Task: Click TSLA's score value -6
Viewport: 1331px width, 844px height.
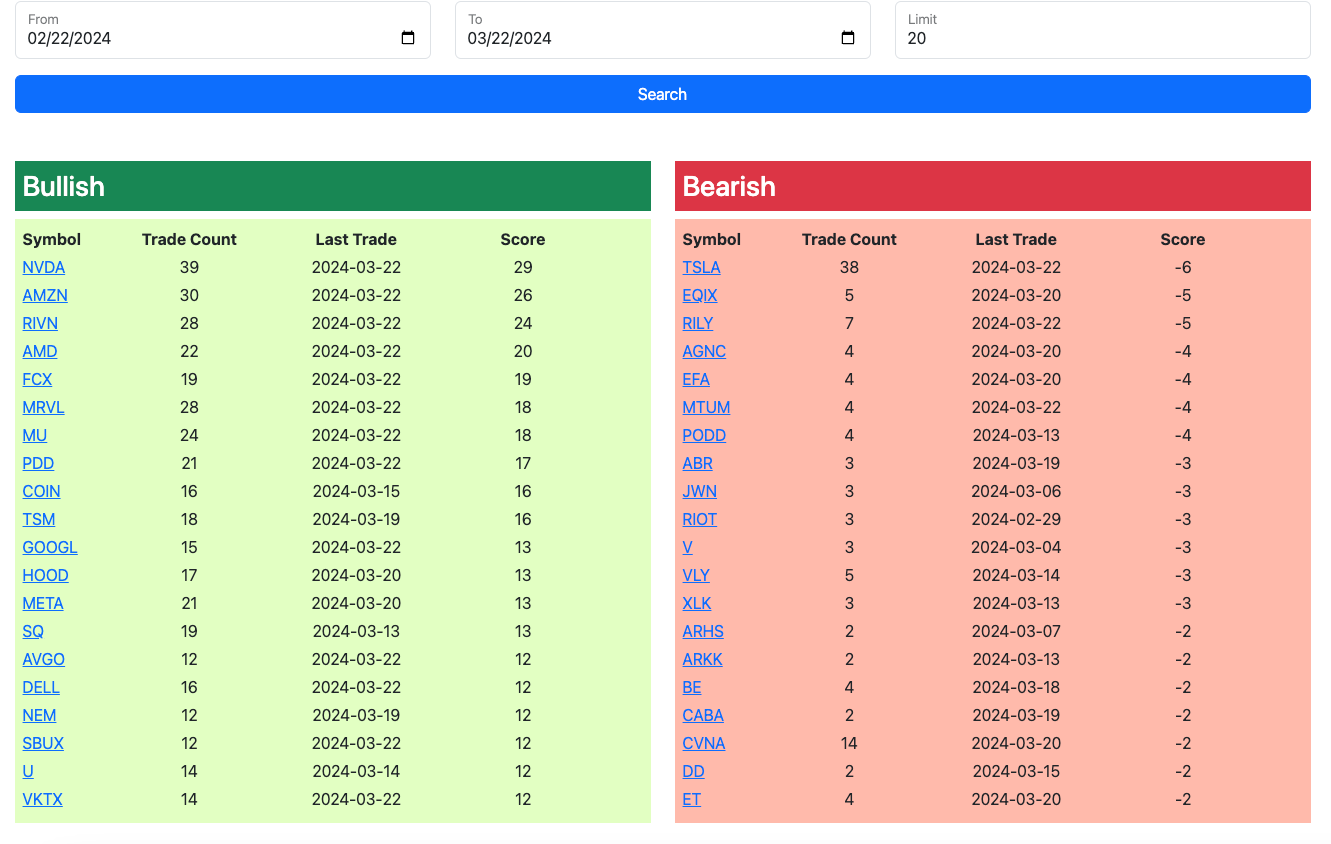Action: point(1183,267)
